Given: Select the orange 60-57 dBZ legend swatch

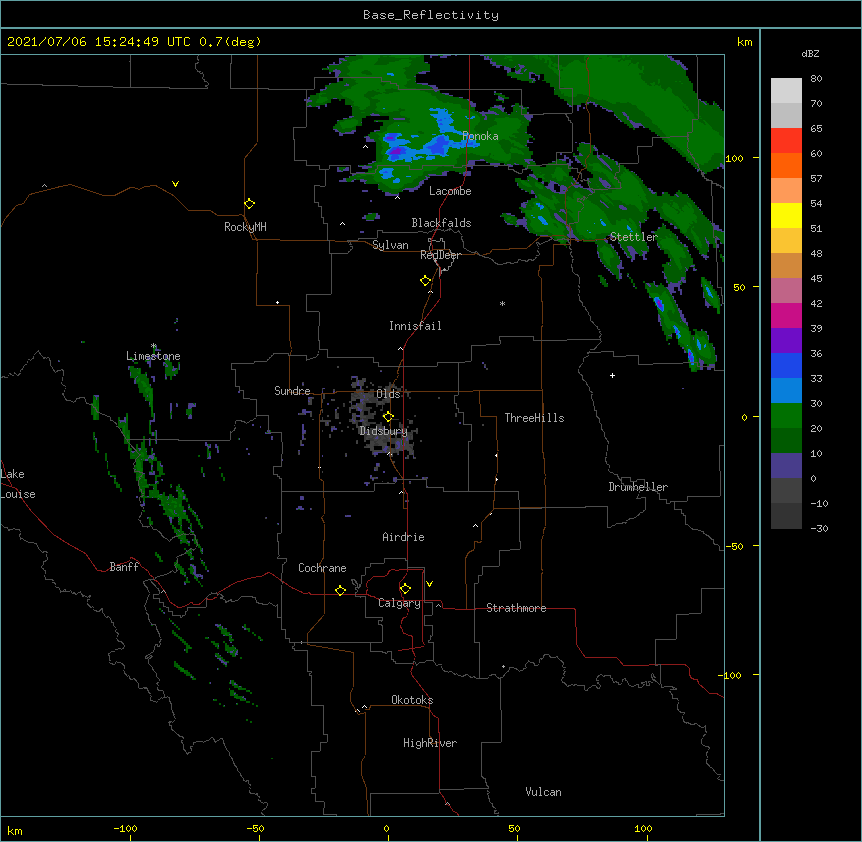Looking at the screenshot, I should coord(786,165).
